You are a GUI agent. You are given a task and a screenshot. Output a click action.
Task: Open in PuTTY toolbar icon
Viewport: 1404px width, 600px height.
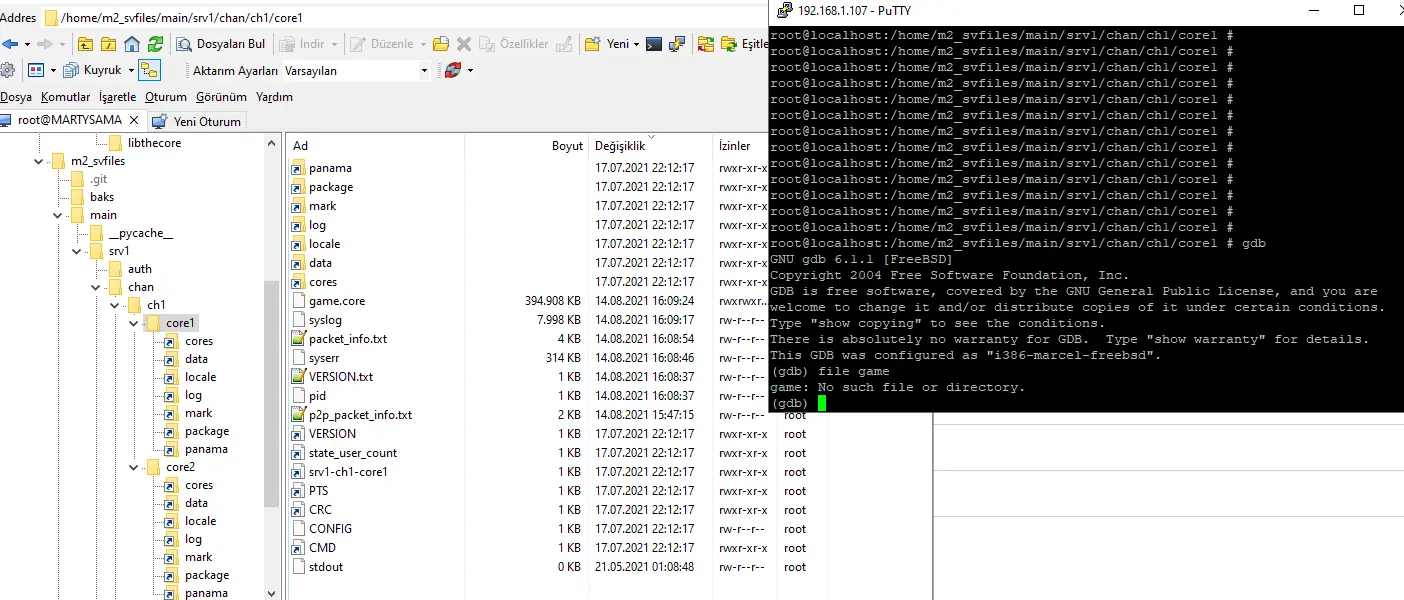coord(678,44)
